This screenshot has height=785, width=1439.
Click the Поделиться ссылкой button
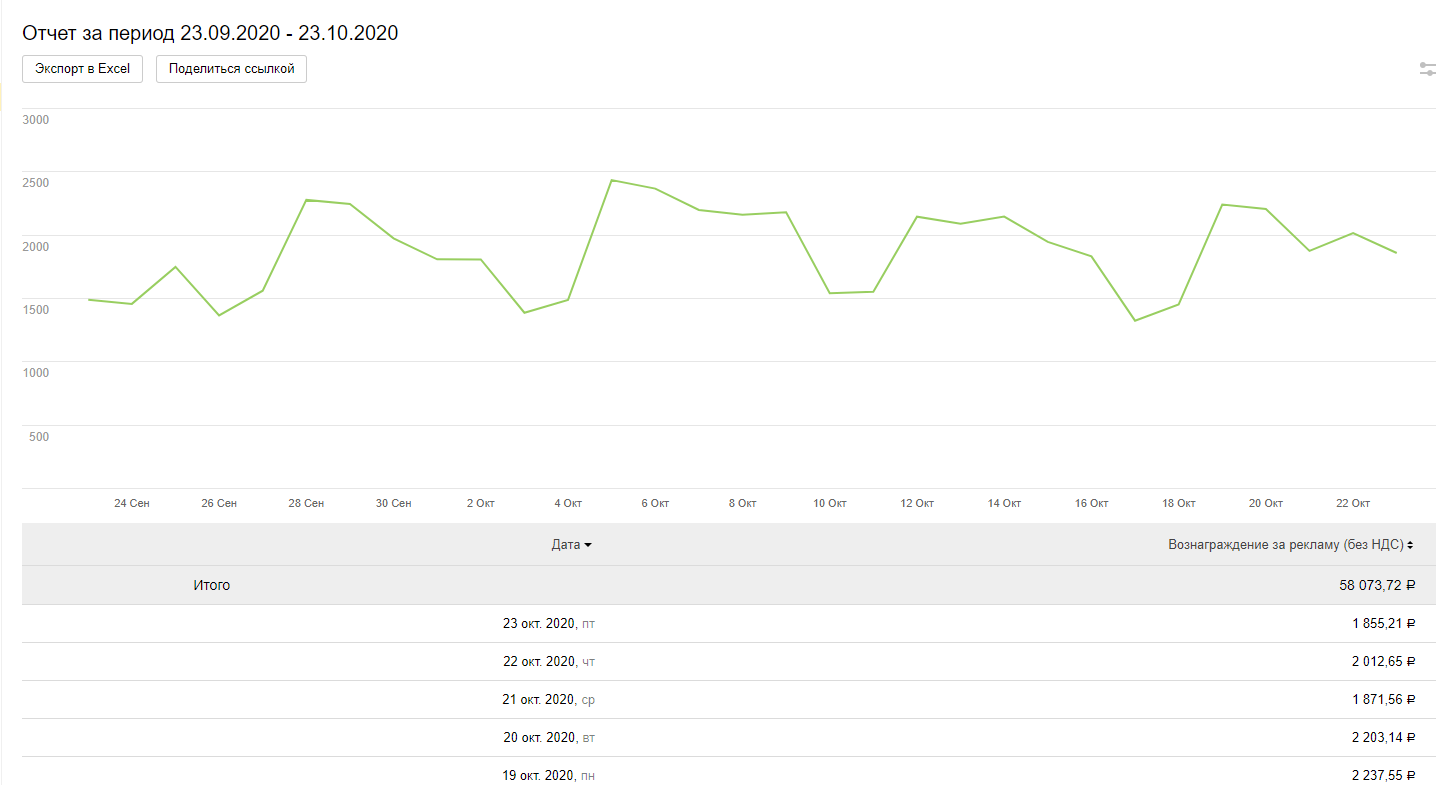coord(231,69)
